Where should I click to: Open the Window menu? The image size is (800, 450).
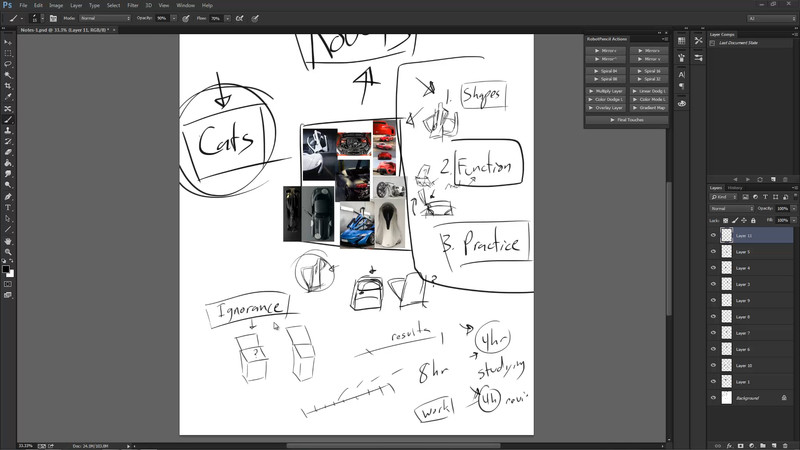click(185, 5)
